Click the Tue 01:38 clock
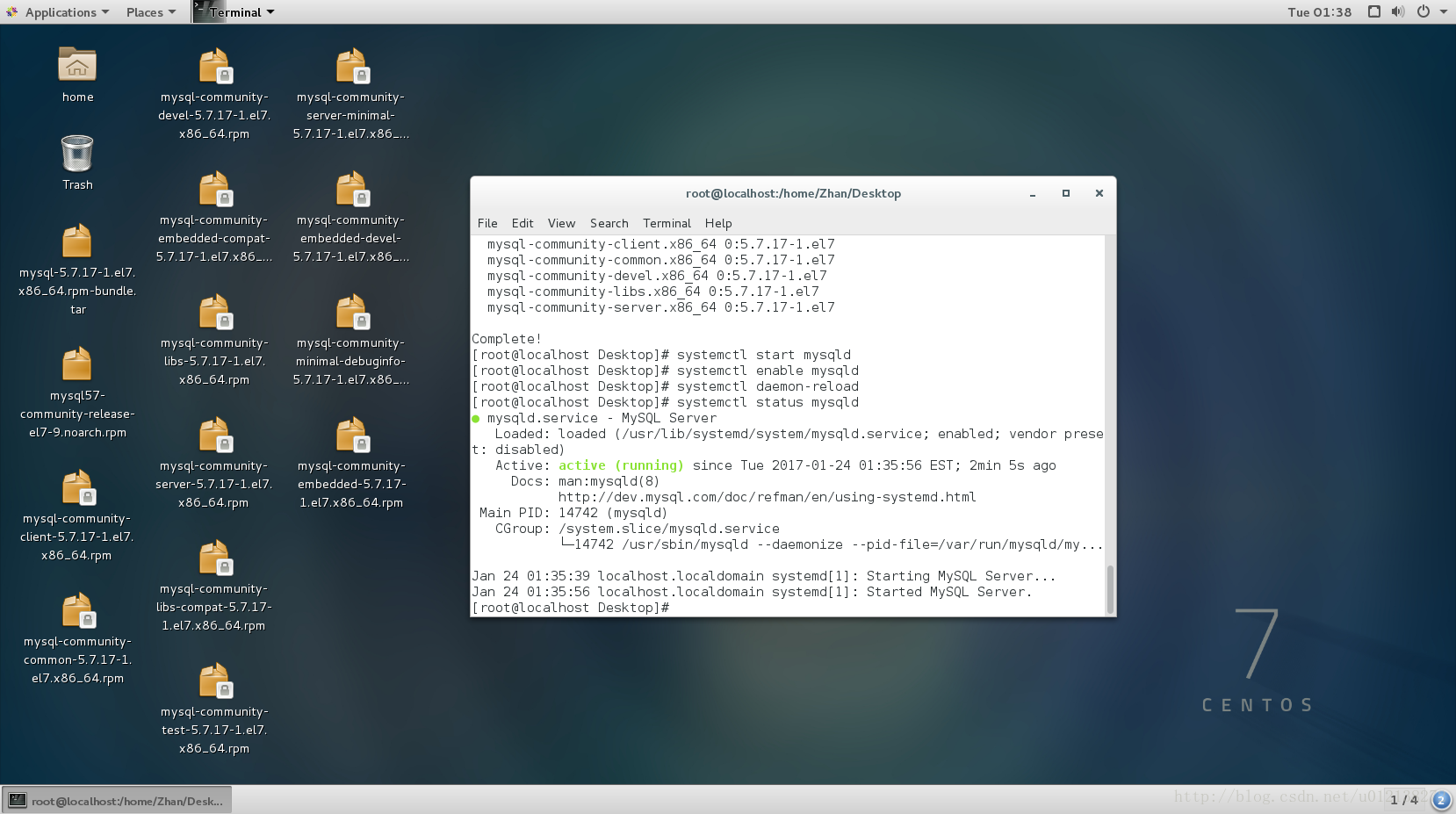Image resolution: width=1456 pixels, height=814 pixels. (1319, 12)
